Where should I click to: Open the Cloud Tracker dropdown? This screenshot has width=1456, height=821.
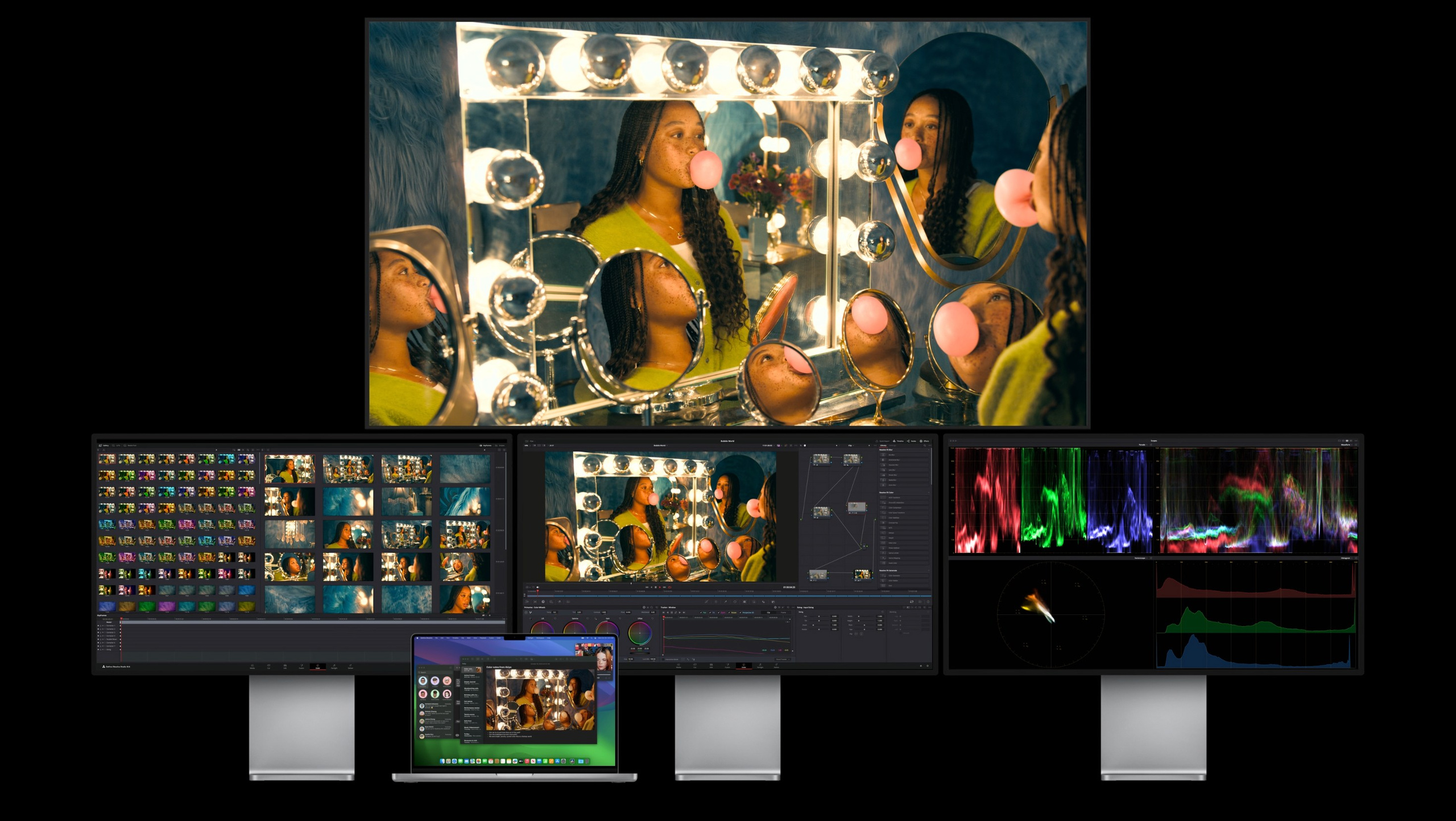click(782, 659)
